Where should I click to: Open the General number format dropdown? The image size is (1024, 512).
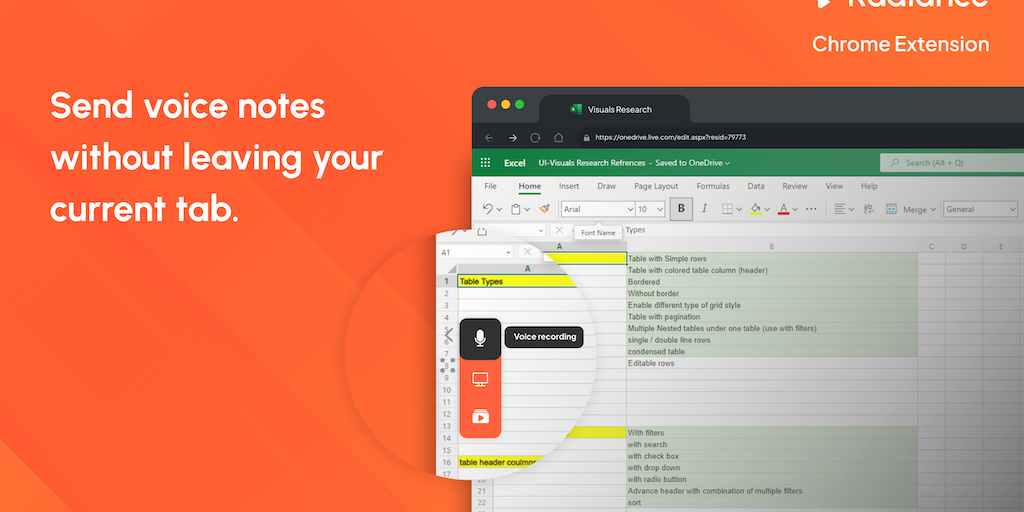pyautogui.click(x=1013, y=210)
